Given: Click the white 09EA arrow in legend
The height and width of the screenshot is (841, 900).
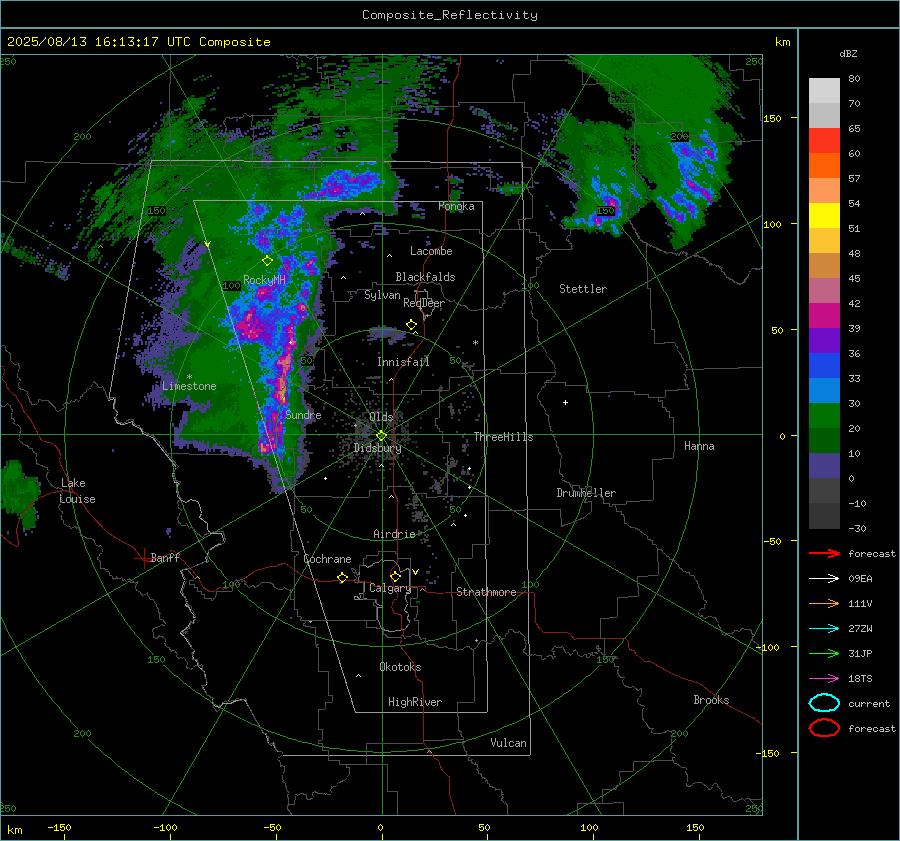Looking at the screenshot, I should 824,579.
